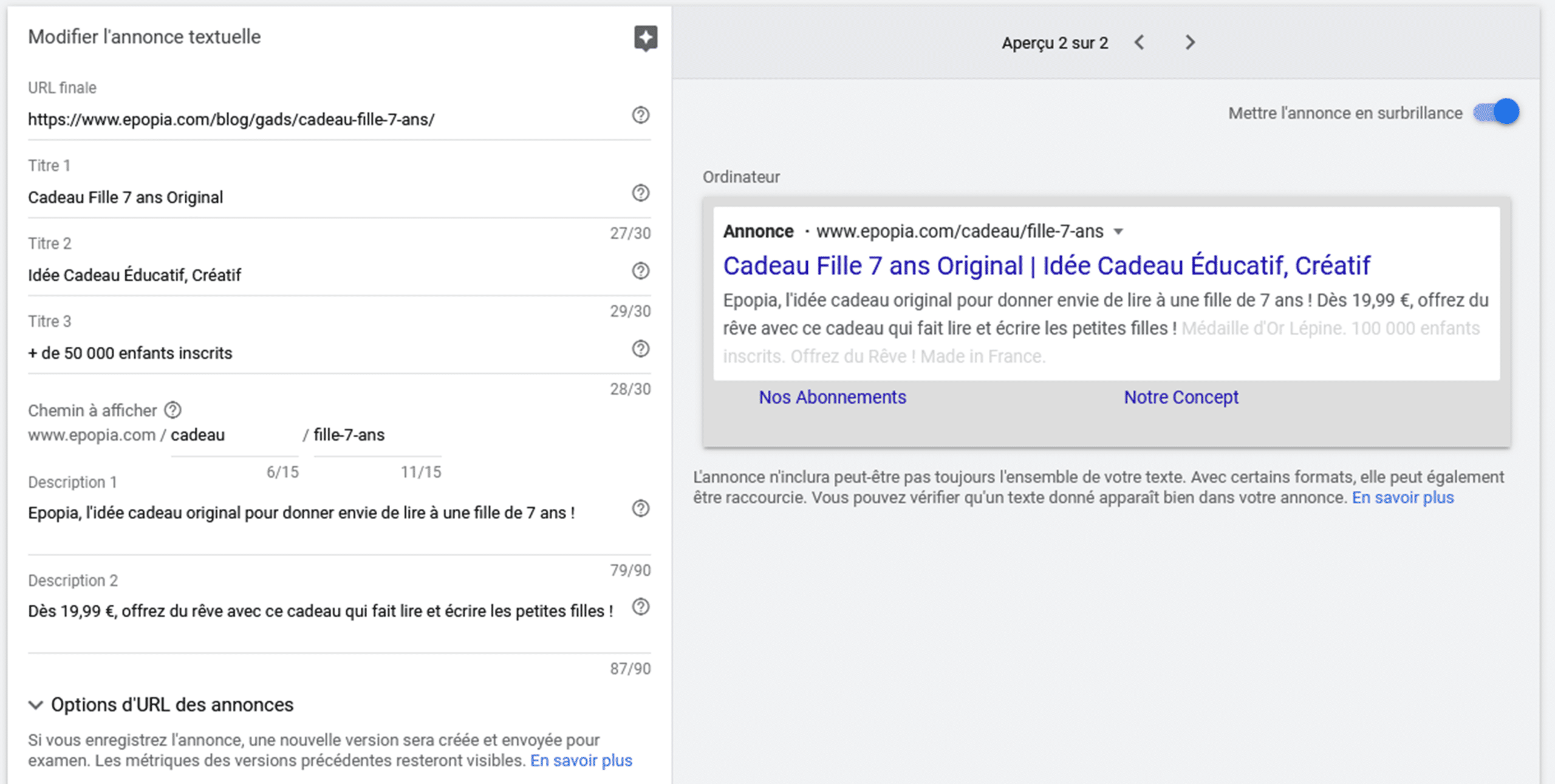1555x784 pixels.
Task: Click the blue ad headline in preview
Action: 1046,266
